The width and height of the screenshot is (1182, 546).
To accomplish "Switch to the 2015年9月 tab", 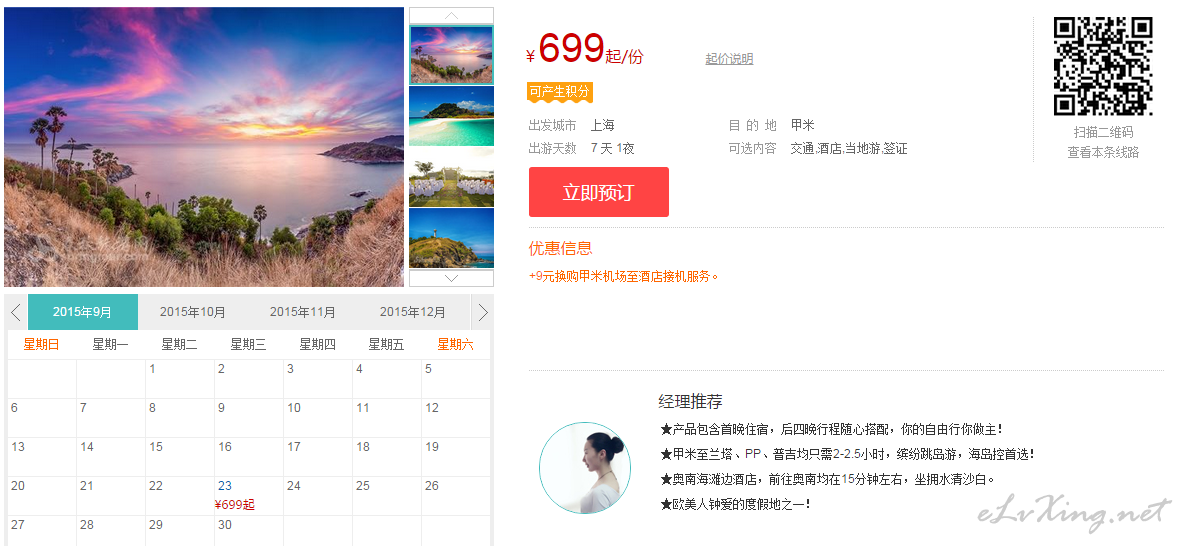I will (x=83, y=312).
